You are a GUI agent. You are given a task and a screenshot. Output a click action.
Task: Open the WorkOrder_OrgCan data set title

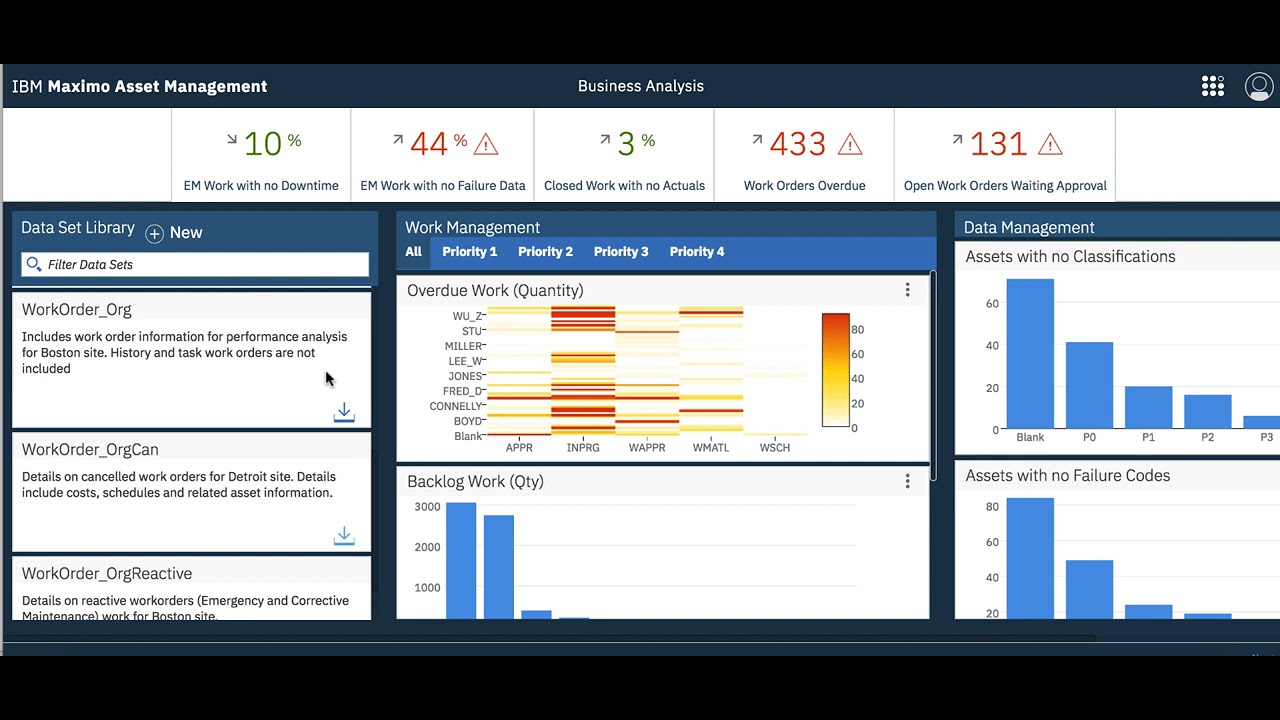click(90, 450)
